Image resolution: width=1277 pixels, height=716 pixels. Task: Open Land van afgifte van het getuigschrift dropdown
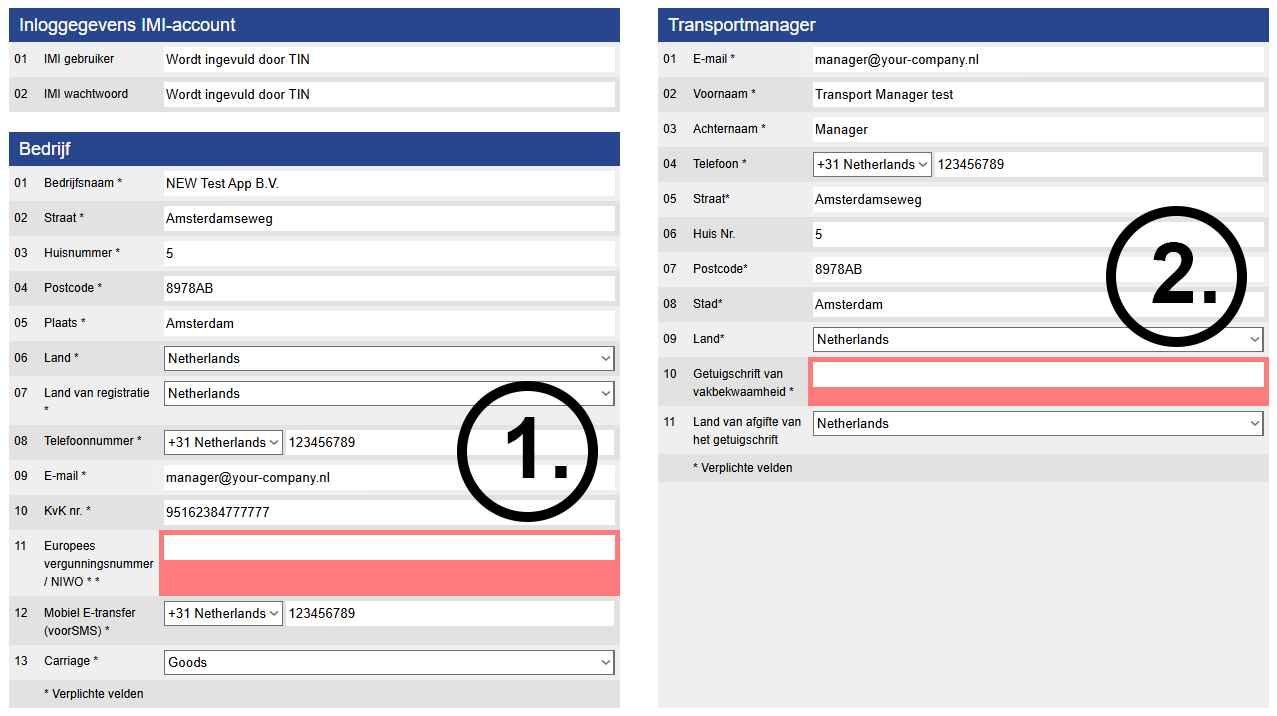1037,423
